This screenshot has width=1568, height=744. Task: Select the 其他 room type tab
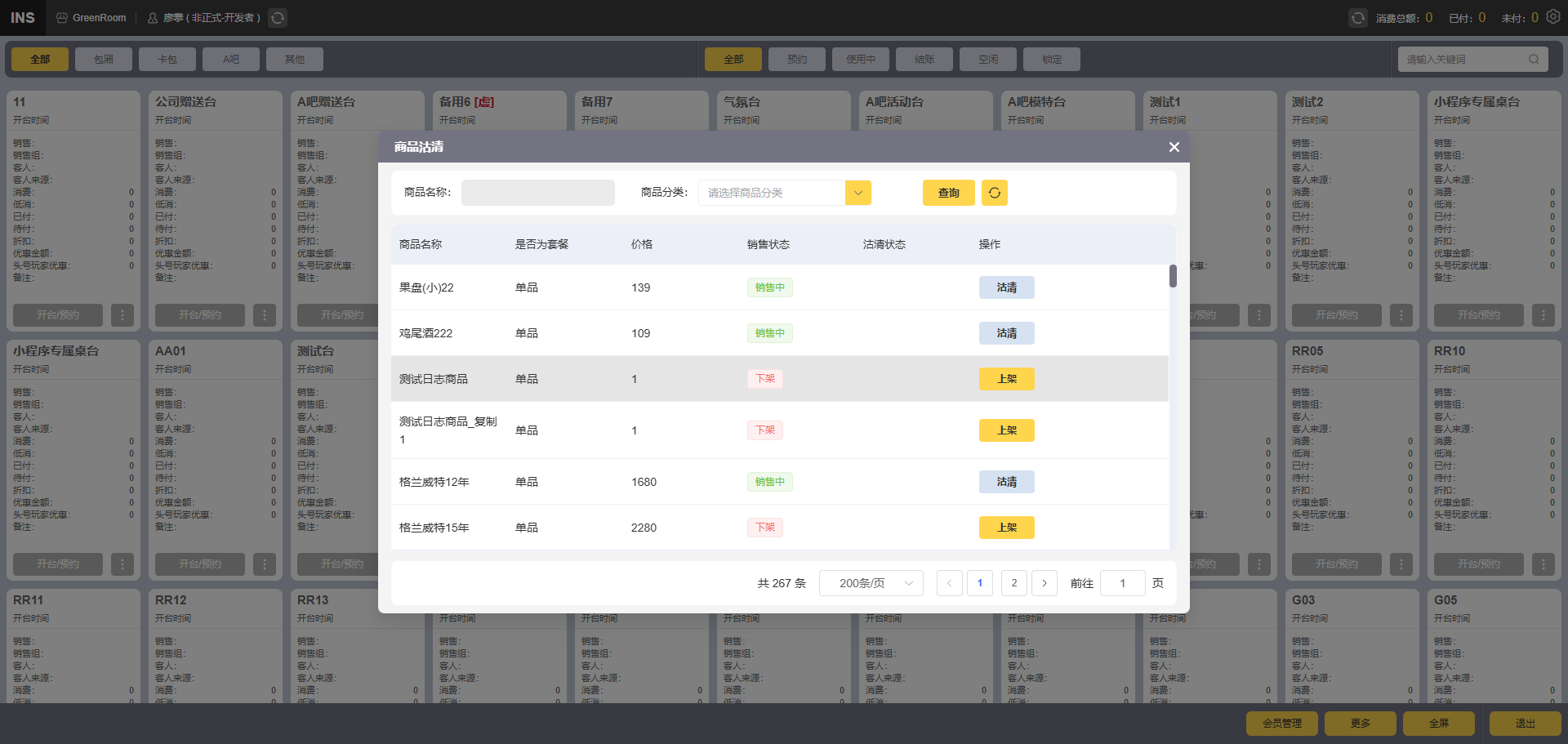point(295,59)
